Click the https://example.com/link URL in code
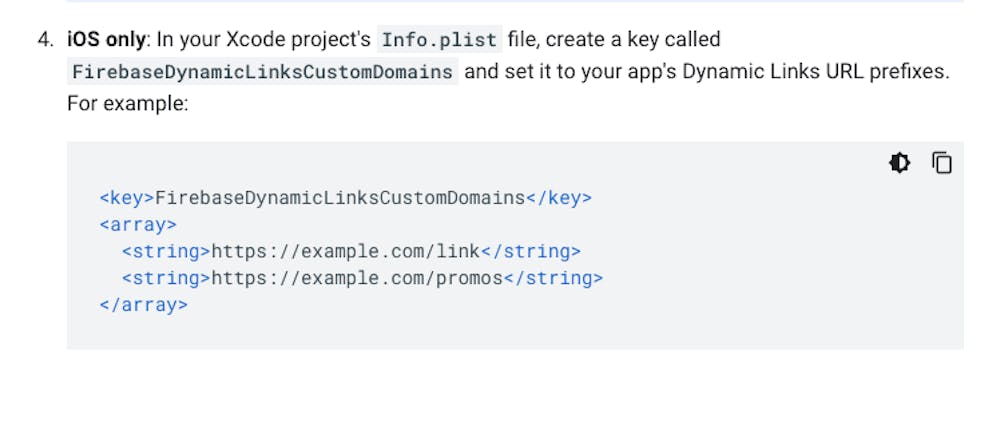 [x=346, y=252]
